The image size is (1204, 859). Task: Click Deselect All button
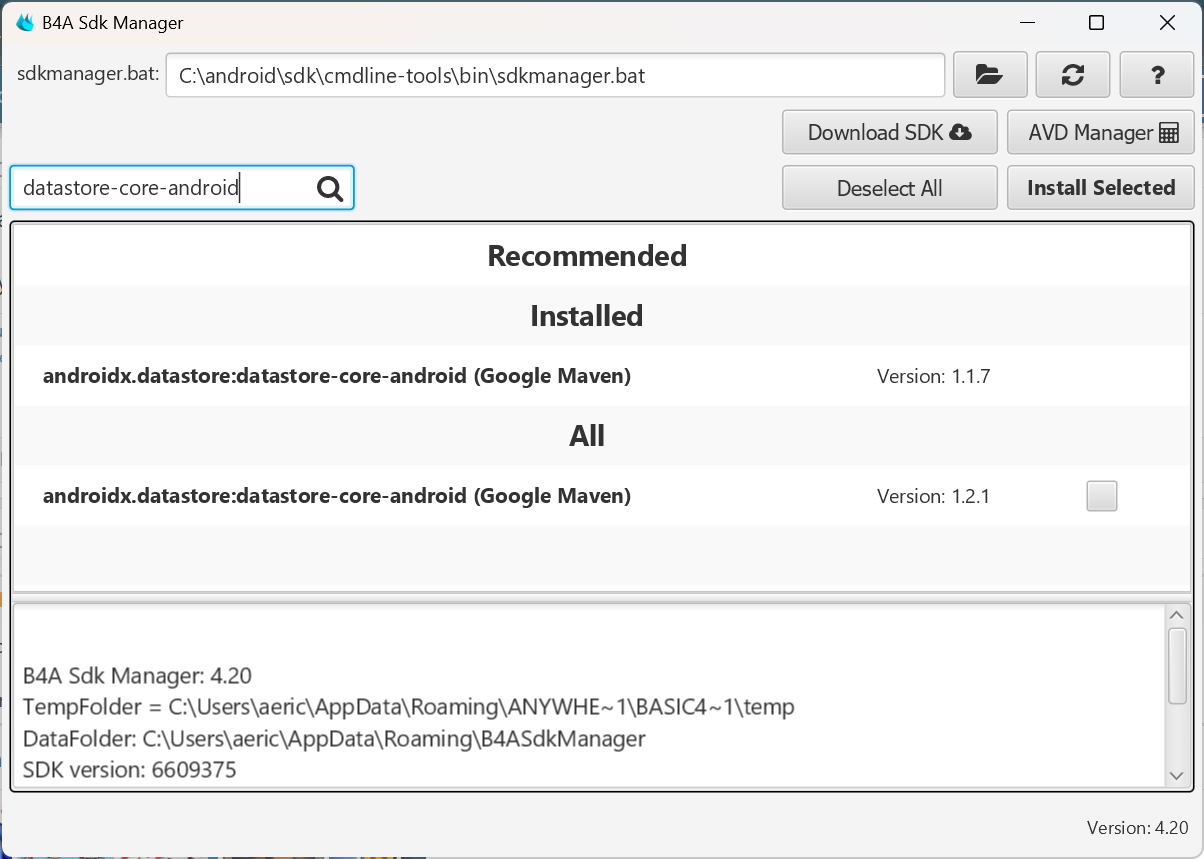pyautogui.click(x=890, y=188)
